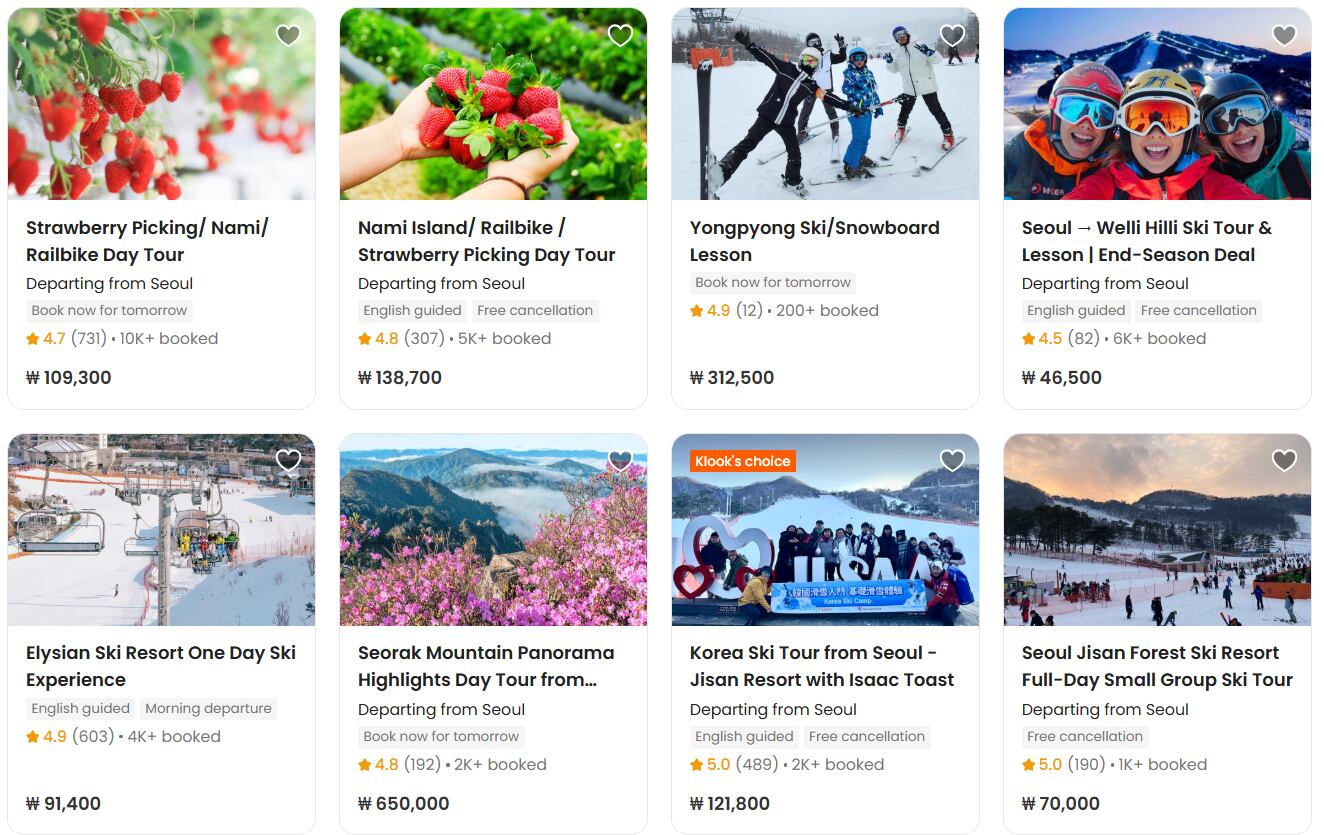Toggle heart on Seoul Jisan Forest Ski Resort
The image size is (1324, 835).
pyautogui.click(x=1284, y=461)
